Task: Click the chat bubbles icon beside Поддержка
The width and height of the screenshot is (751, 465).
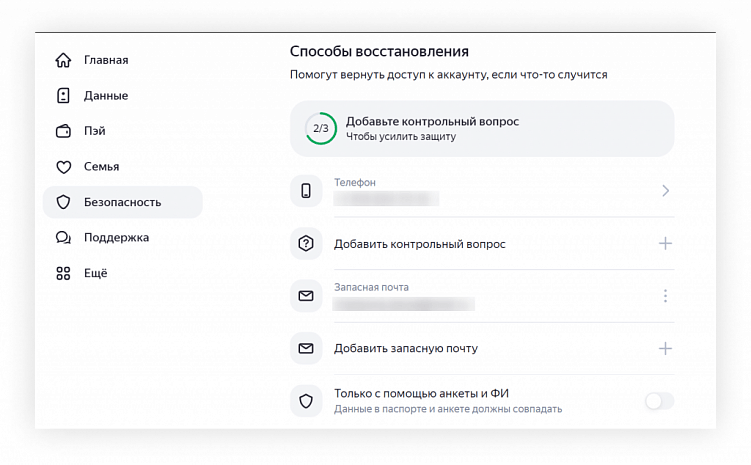Action: click(x=63, y=238)
